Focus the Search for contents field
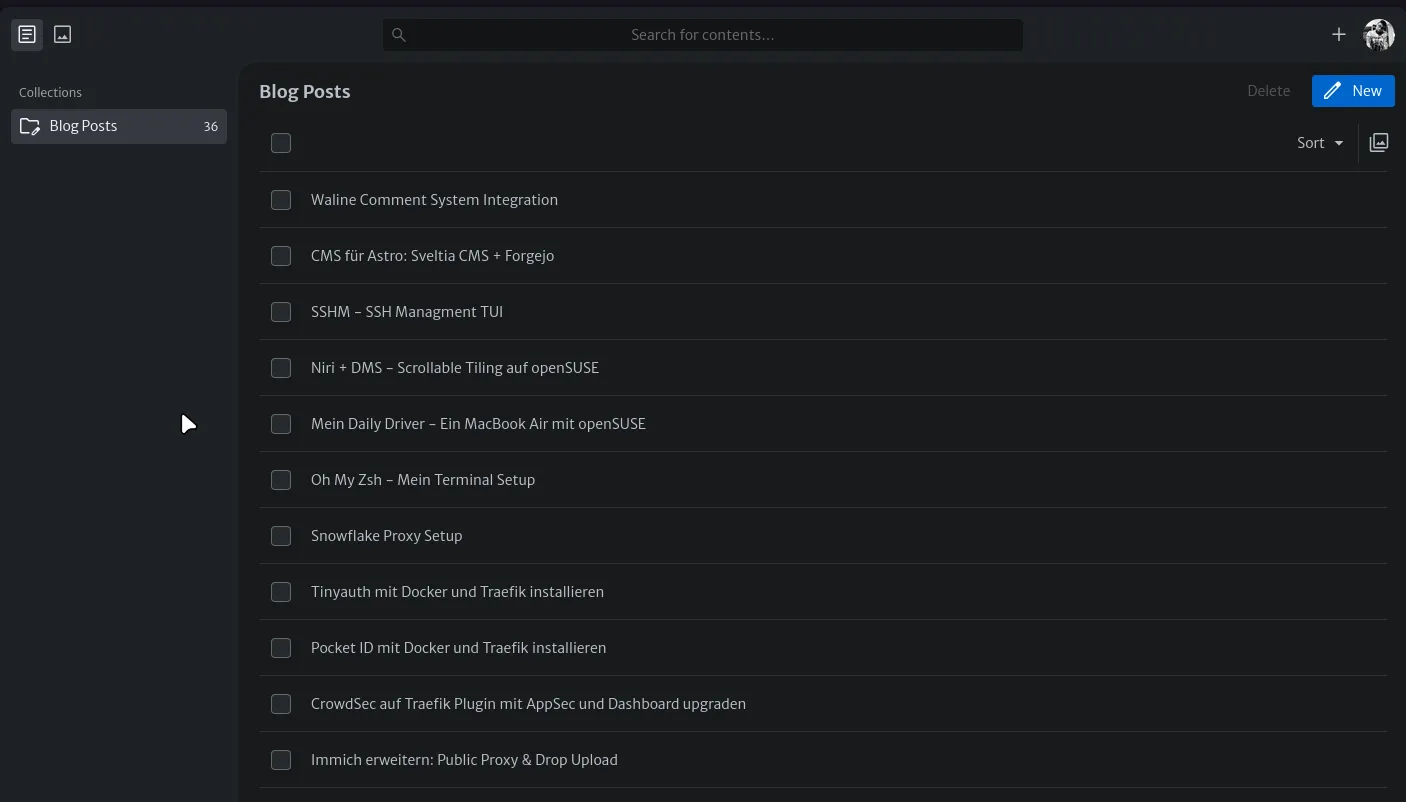 point(702,35)
